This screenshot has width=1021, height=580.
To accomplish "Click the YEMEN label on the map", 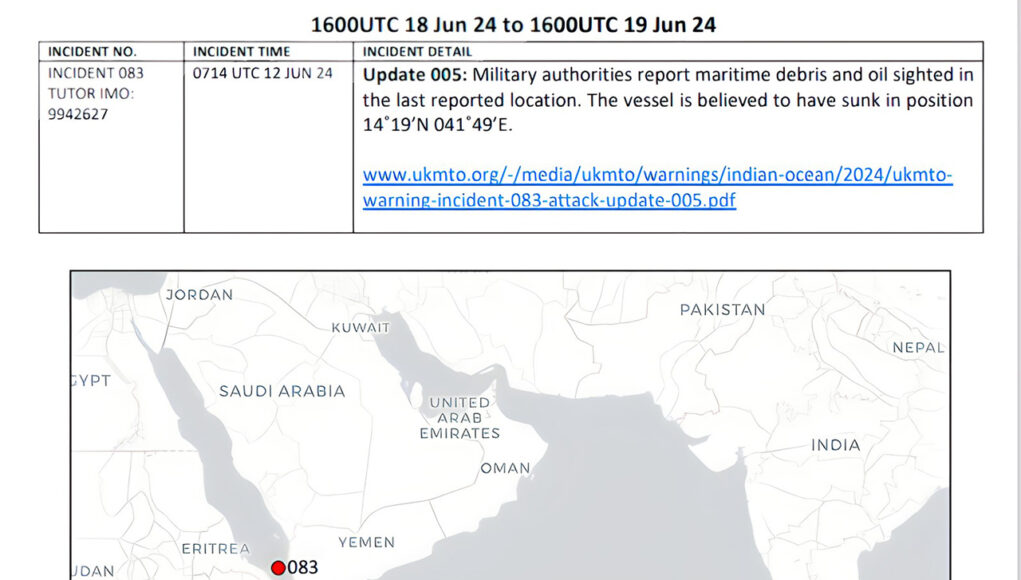I will (366, 542).
